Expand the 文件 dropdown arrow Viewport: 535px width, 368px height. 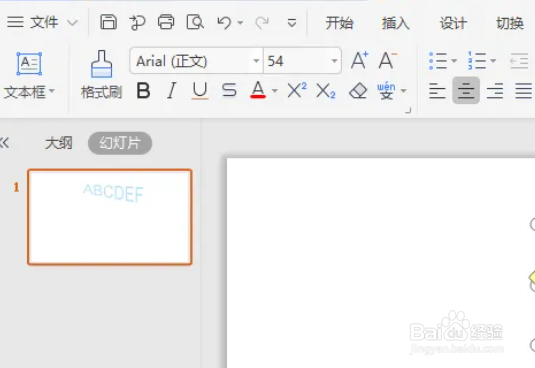click(x=72, y=23)
